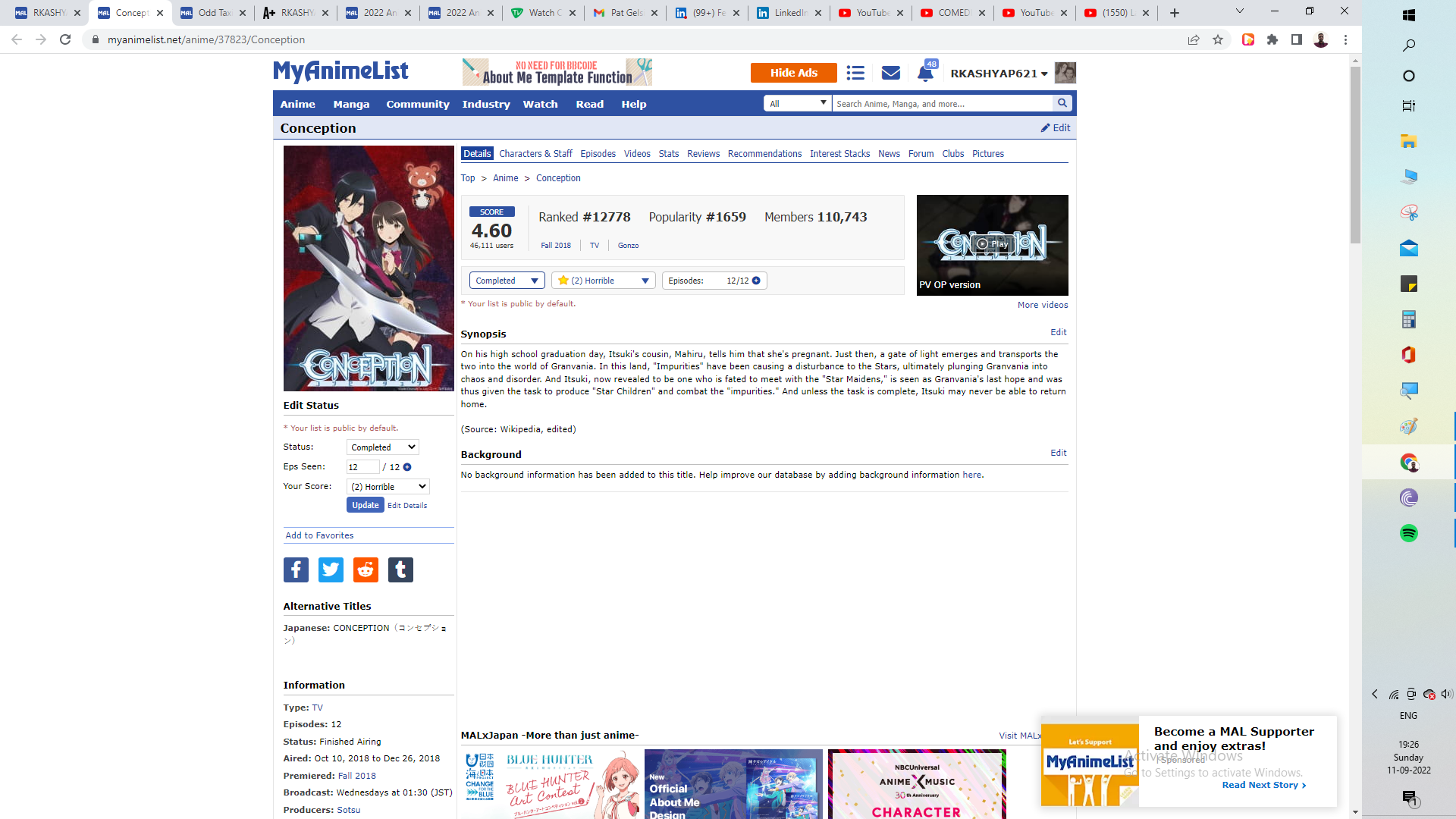Open a new browser tab
The width and height of the screenshot is (1456, 819).
[x=1174, y=13]
